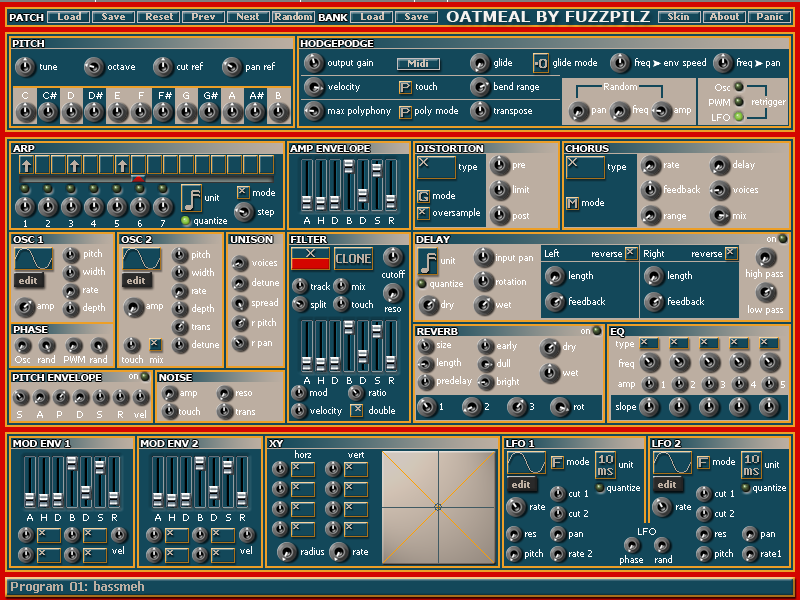Click the LFO 1 mode F icon

(557, 462)
